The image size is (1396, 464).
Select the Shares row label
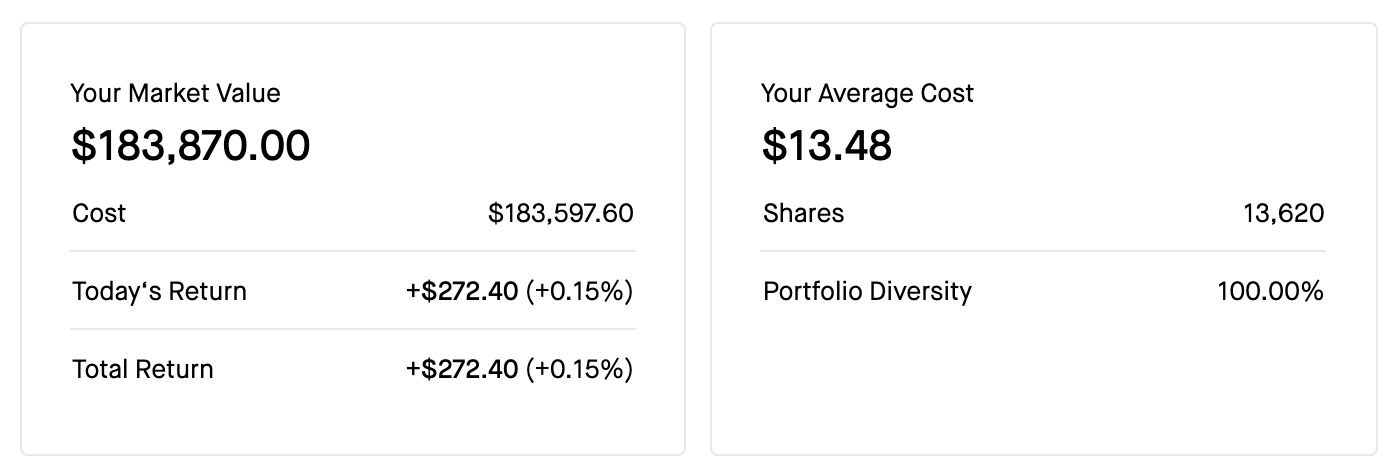pos(803,213)
